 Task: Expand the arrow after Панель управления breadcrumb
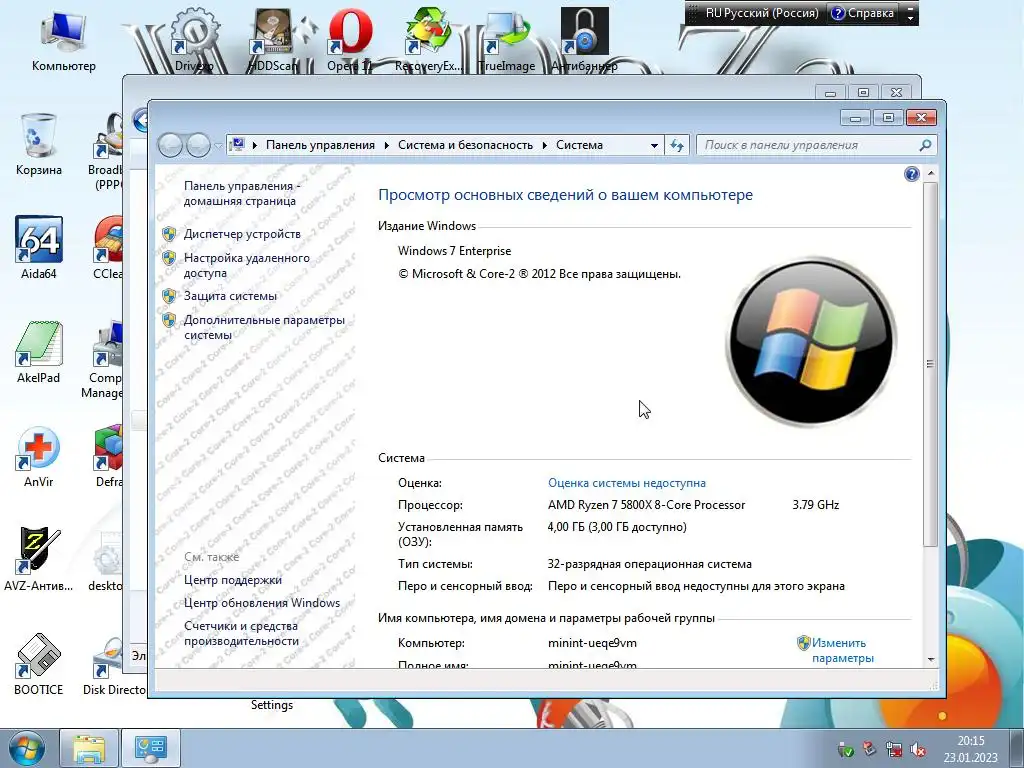coord(387,145)
